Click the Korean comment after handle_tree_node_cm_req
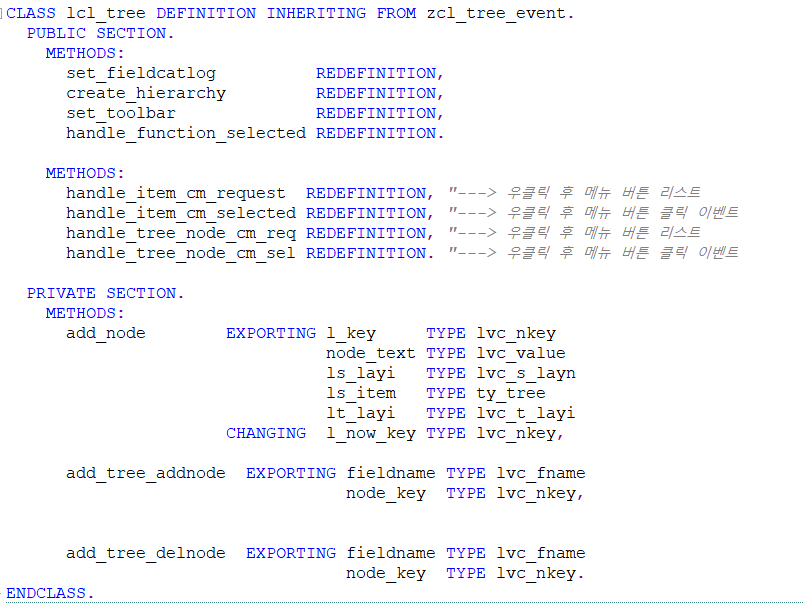The width and height of the screenshot is (803, 606). point(574,233)
